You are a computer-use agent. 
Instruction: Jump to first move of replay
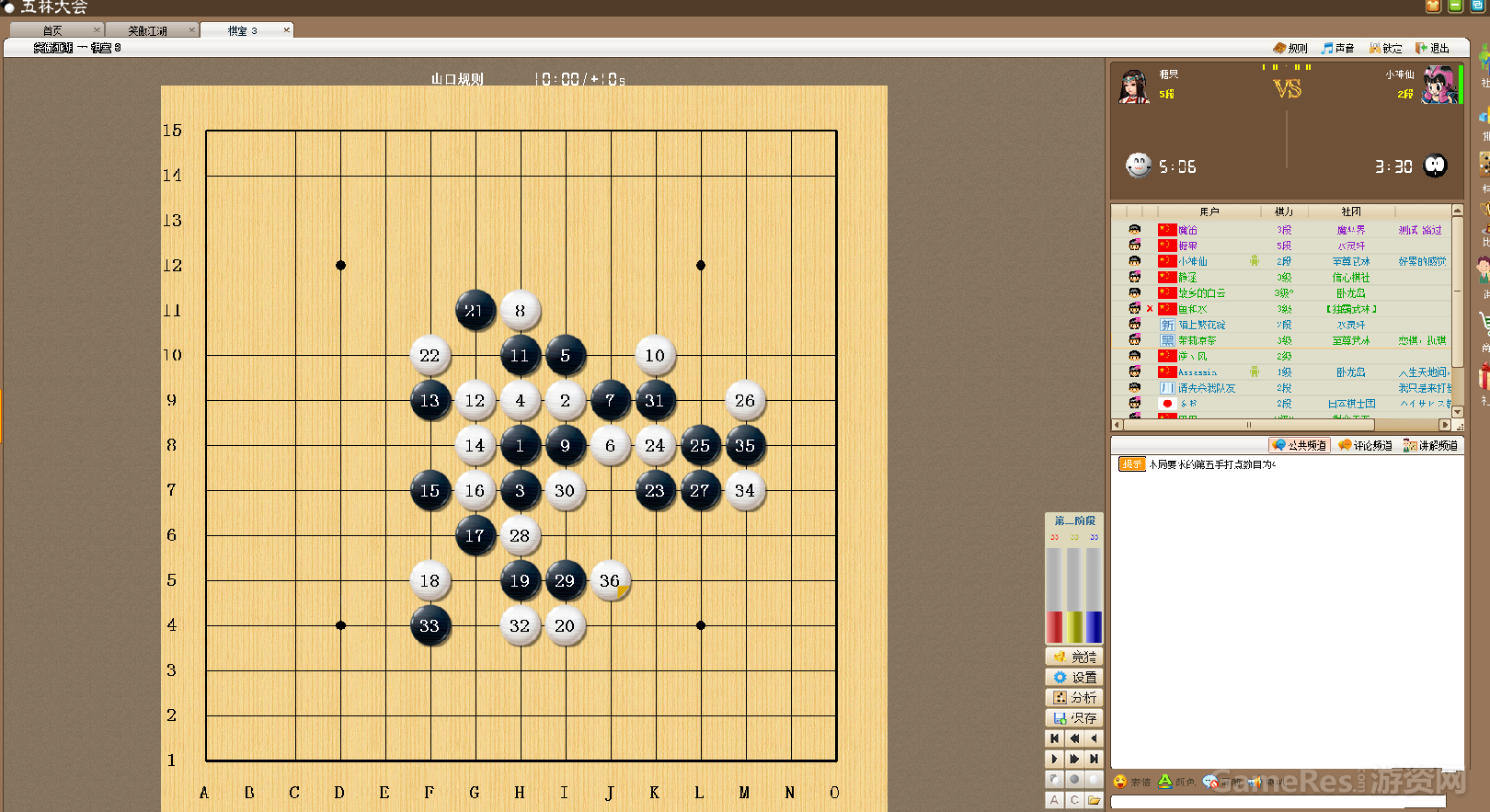(1055, 738)
